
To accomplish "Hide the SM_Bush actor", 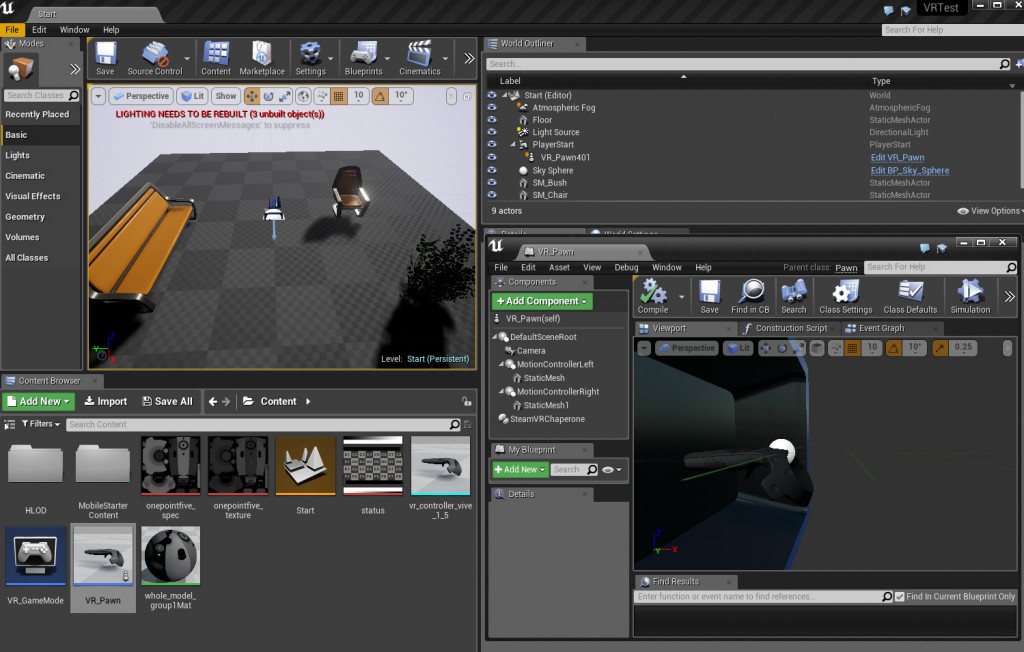I will click(x=492, y=182).
